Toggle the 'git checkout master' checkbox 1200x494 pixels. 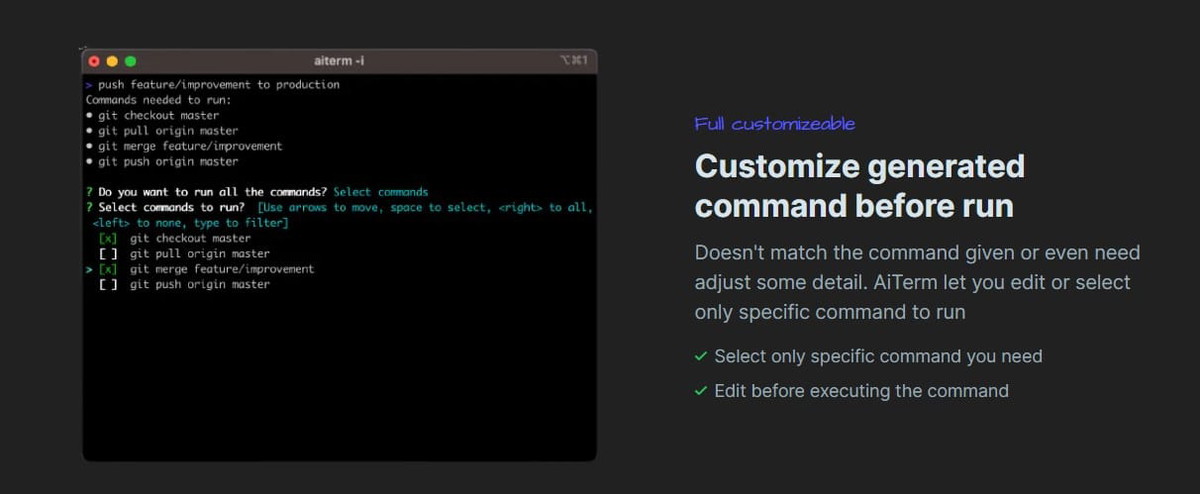[x=108, y=238]
